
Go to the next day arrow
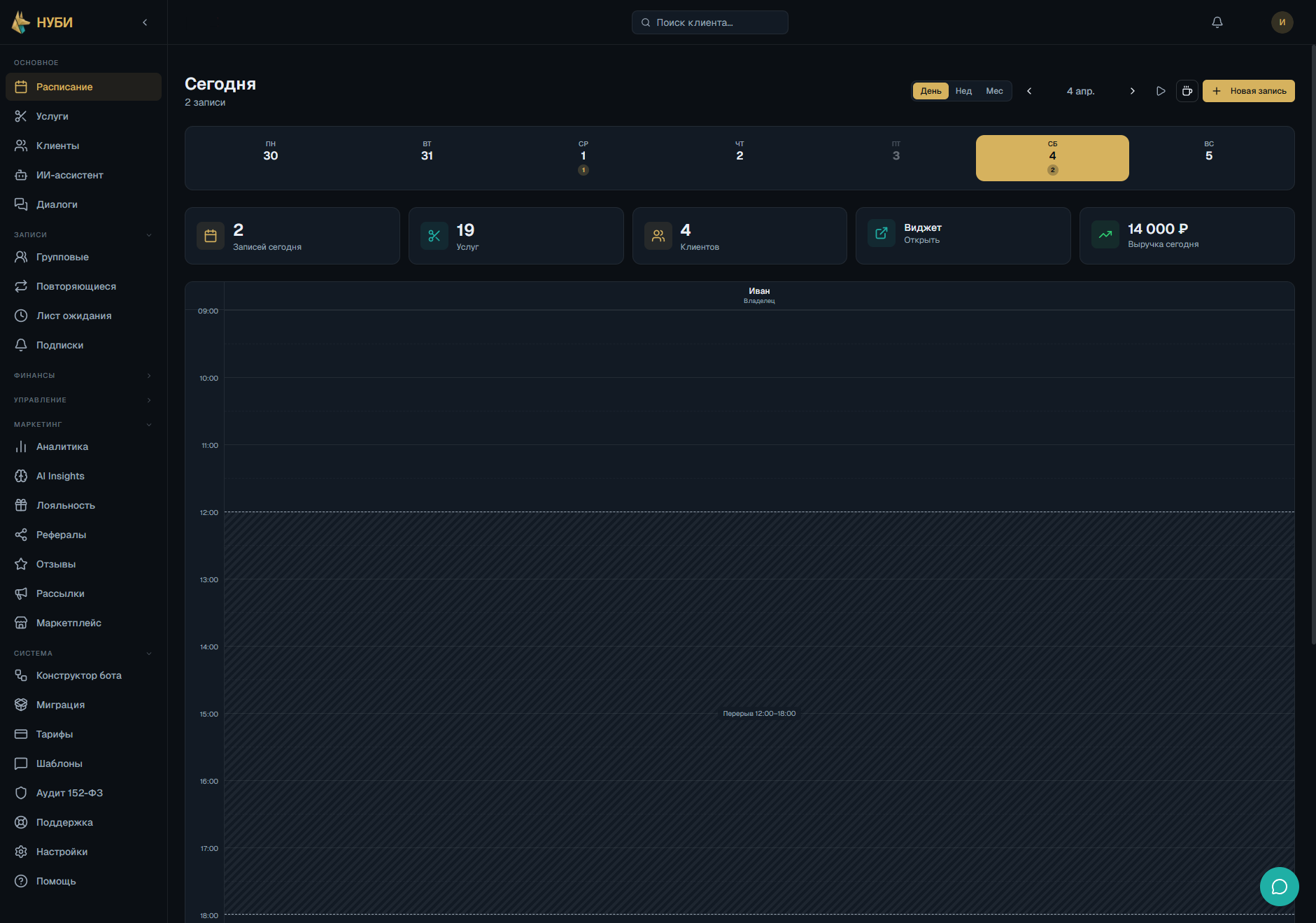coord(1132,91)
